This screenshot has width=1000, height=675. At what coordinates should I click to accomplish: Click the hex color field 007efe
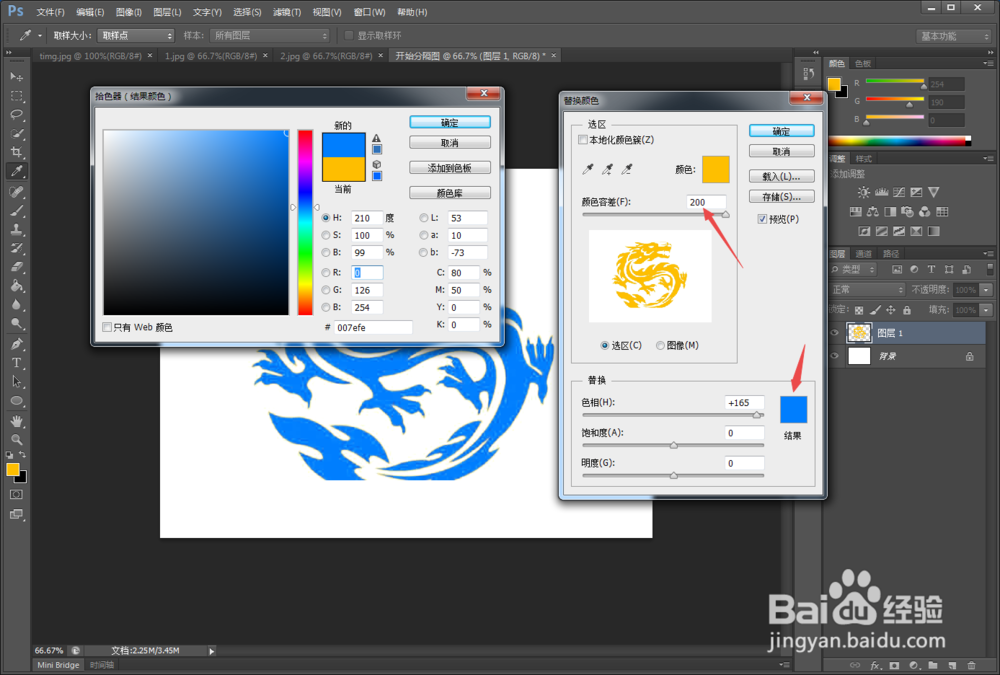tap(373, 327)
